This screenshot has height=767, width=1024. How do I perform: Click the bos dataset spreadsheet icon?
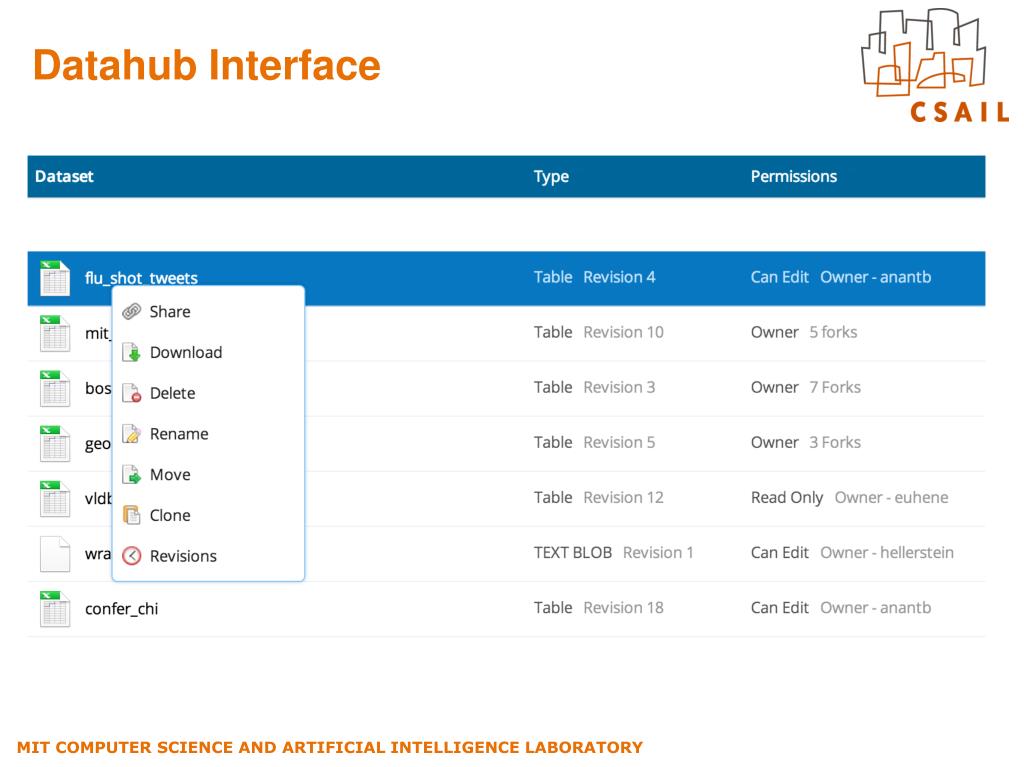(55, 389)
